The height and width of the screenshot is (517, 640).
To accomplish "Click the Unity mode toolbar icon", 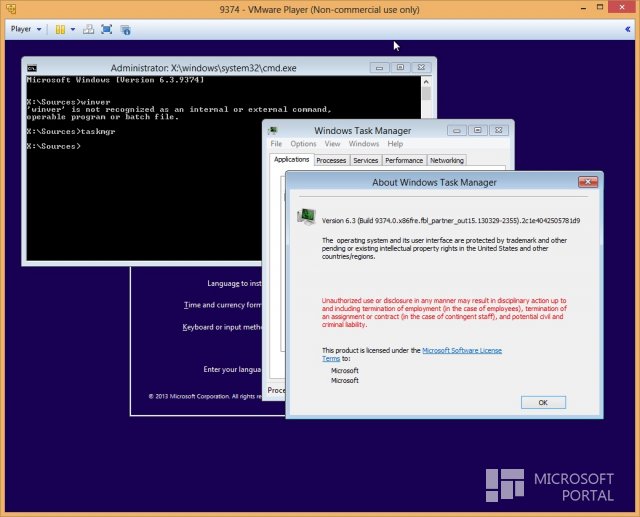I will [125, 29].
